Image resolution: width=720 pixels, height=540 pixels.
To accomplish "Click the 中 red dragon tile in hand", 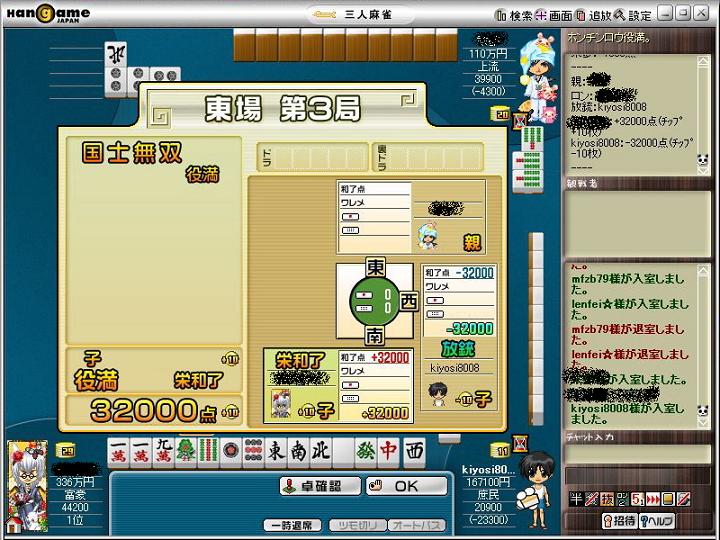I will coord(388,451).
